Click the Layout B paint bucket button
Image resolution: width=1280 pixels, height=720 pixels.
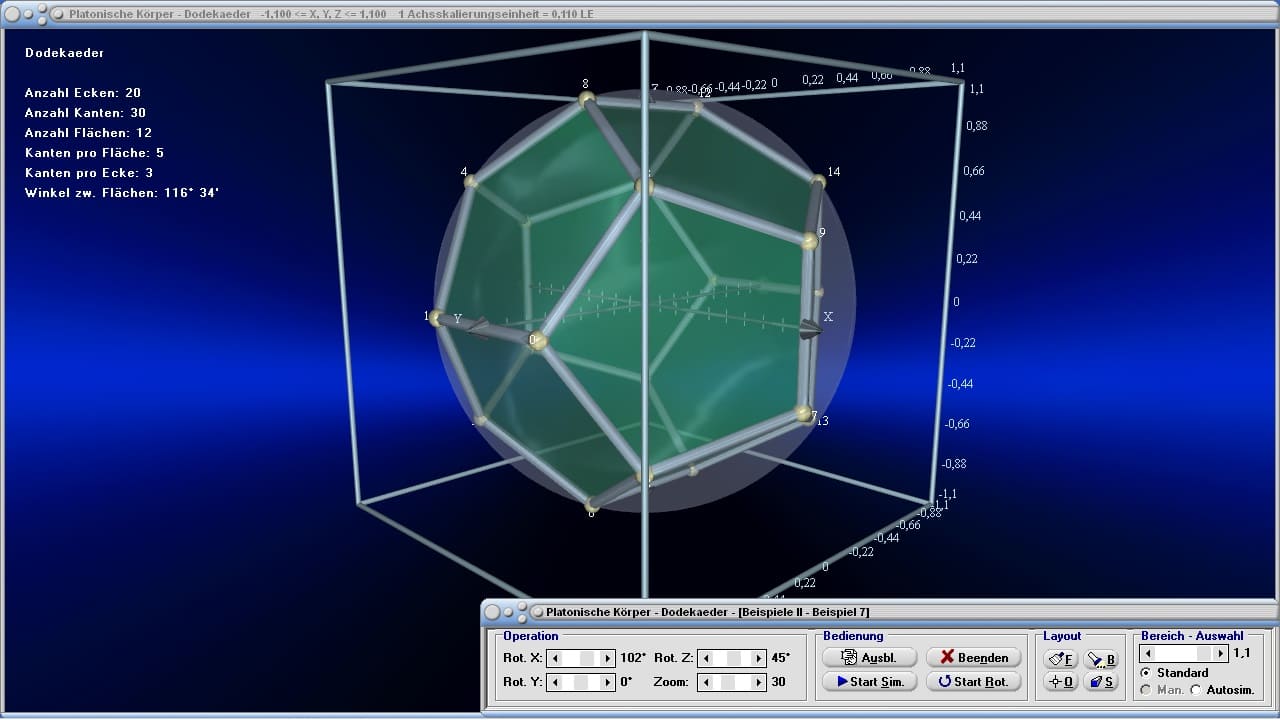click(x=1101, y=660)
